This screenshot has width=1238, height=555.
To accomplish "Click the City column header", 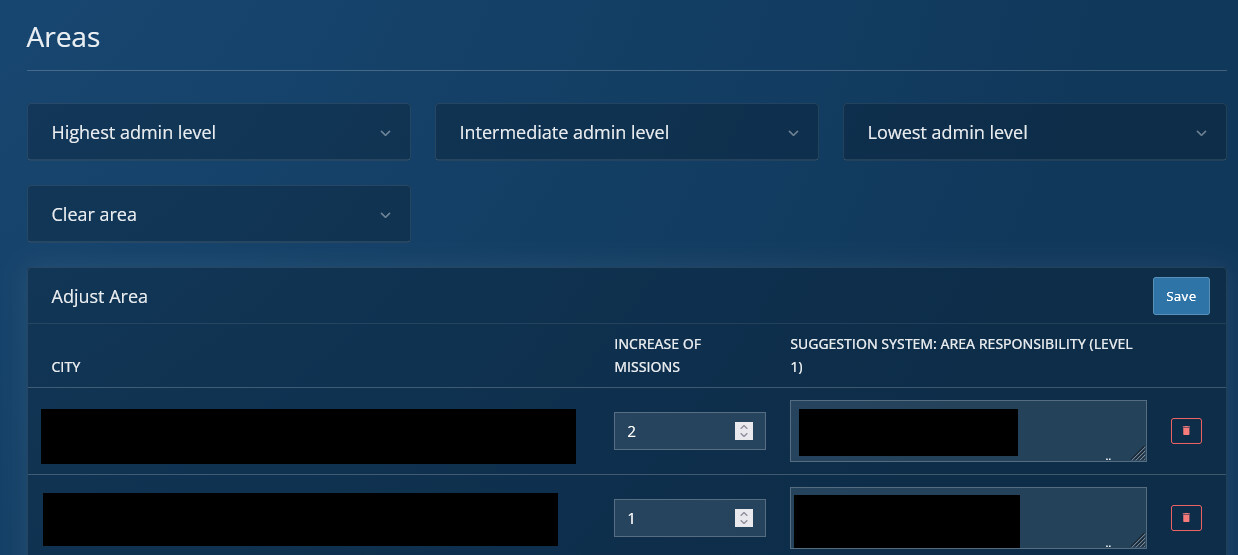I will pos(66,367).
